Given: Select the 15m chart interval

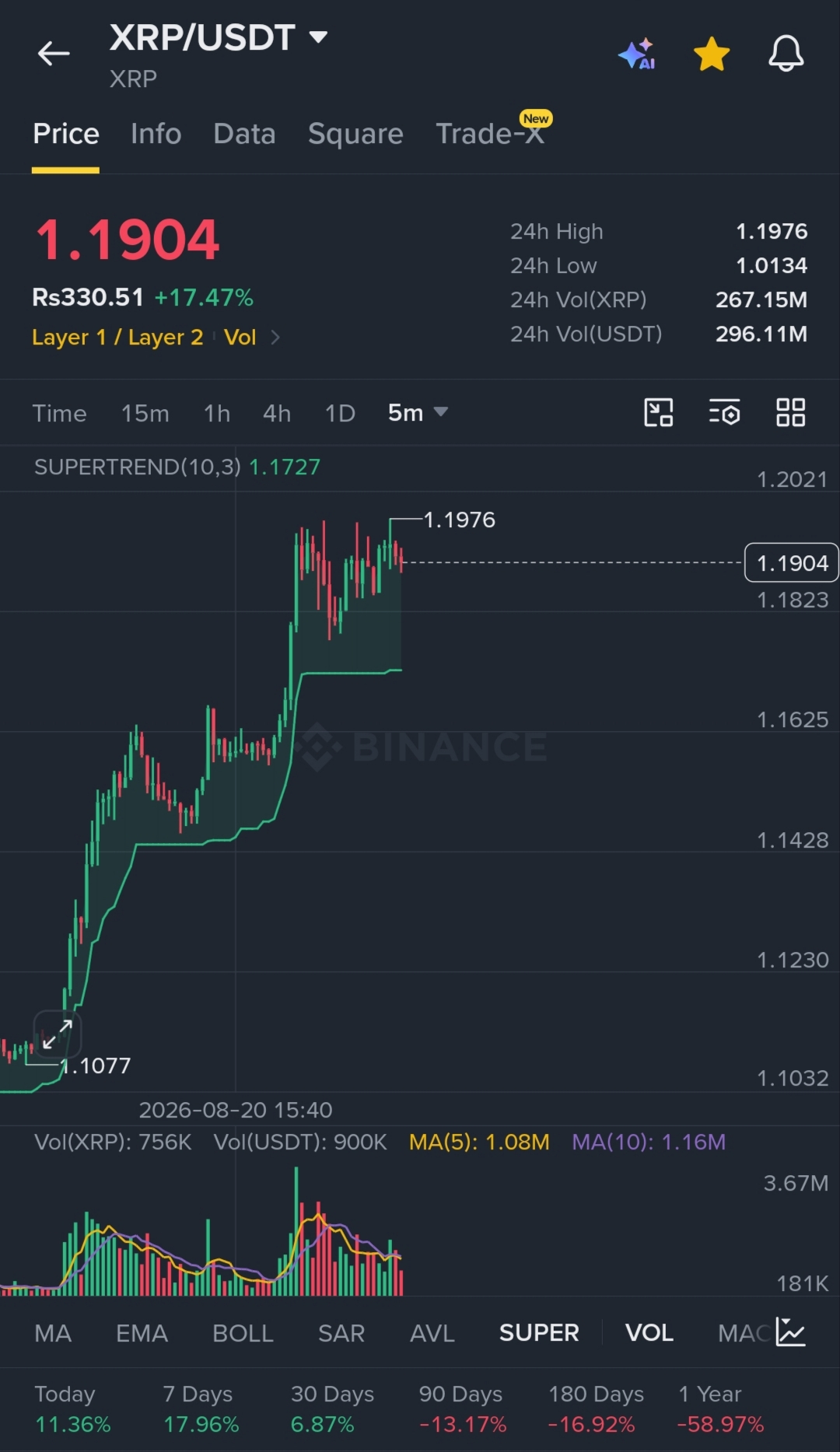Looking at the screenshot, I should click(x=145, y=413).
